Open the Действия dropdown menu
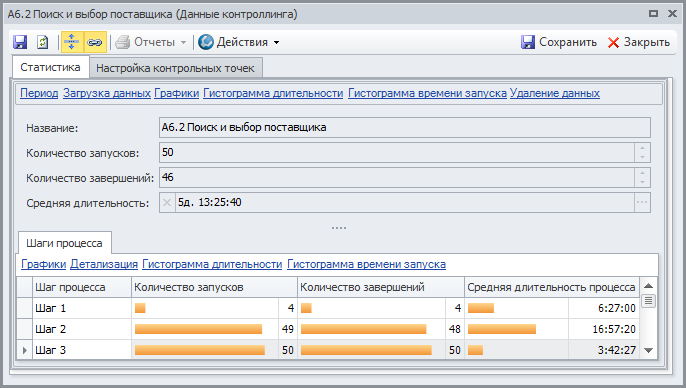Viewport: 686px width, 388px height. pyautogui.click(x=276, y=42)
